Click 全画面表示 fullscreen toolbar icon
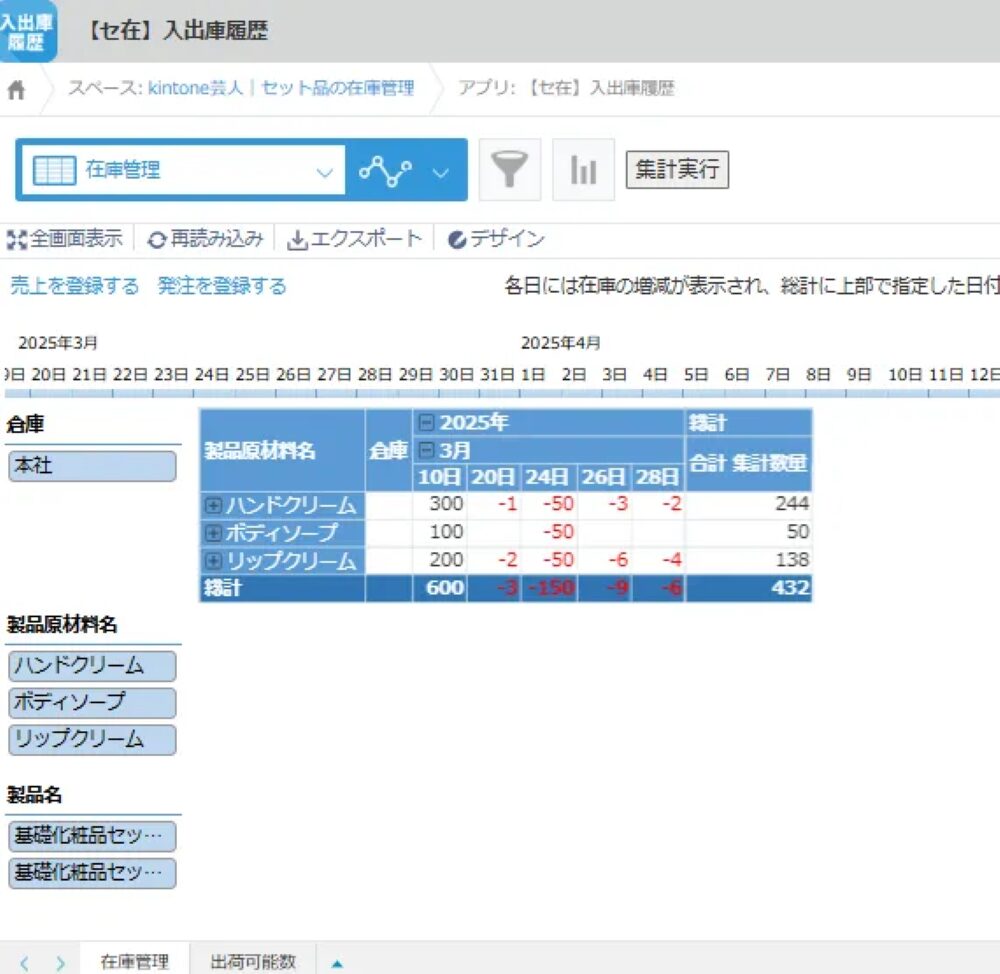Screen dimensions: 1000x974 pyautogui.click(x=66, y=240)
